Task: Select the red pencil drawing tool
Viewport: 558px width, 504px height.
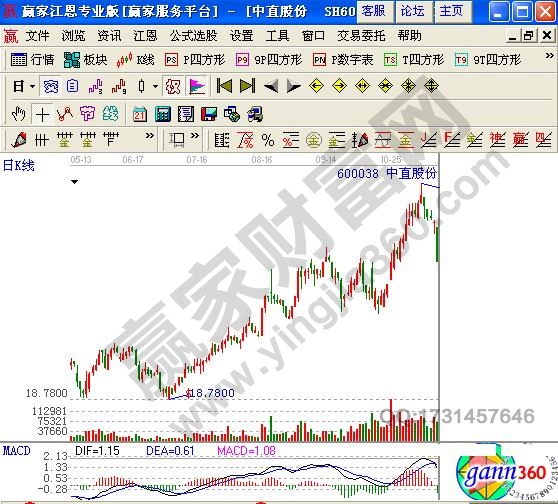Action: 19,140
